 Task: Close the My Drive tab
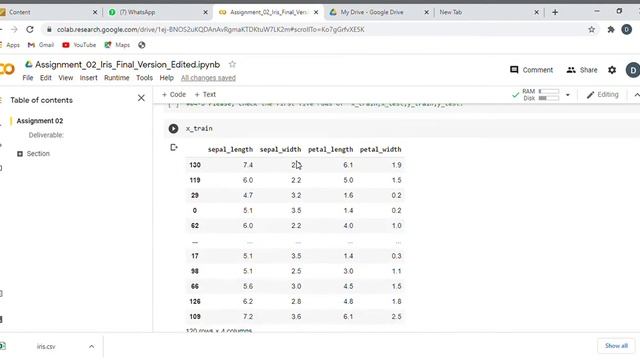pyautogui.click(x=427, y=12)
